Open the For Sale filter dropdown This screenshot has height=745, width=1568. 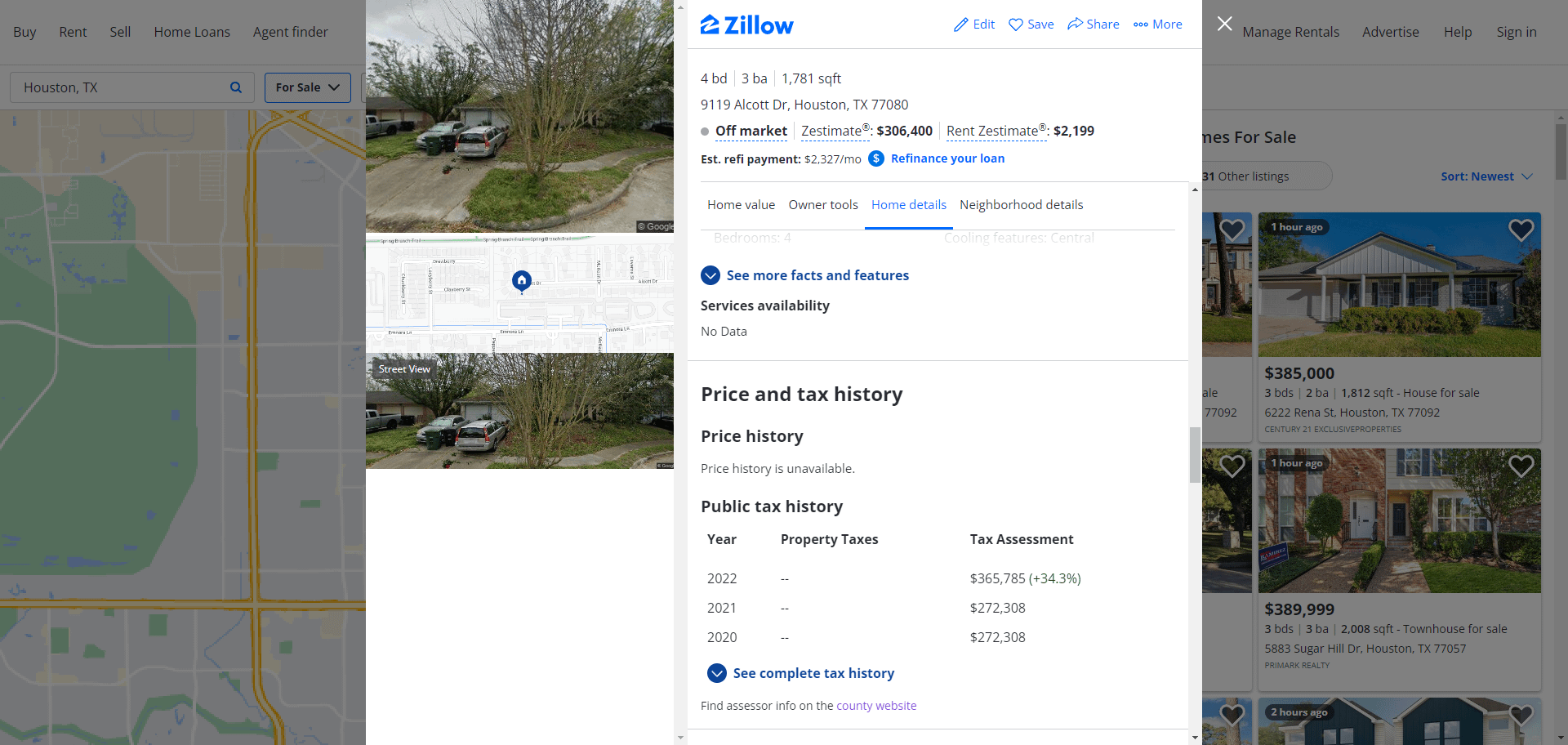coord(308,87)
